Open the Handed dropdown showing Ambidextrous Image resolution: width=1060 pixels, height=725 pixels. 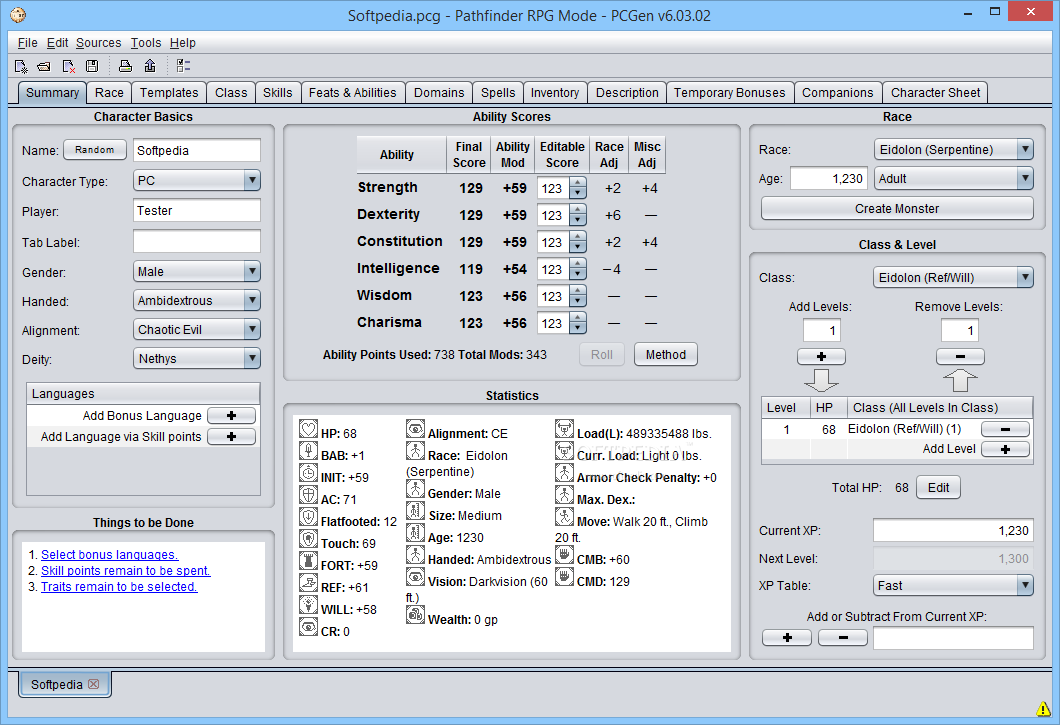197,301
